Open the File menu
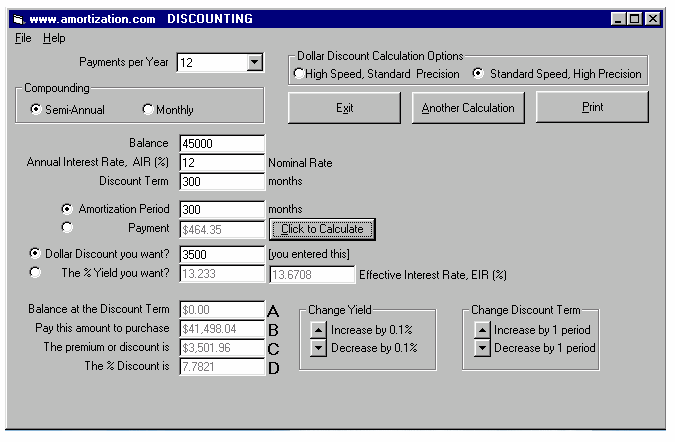 coord(24,38)
